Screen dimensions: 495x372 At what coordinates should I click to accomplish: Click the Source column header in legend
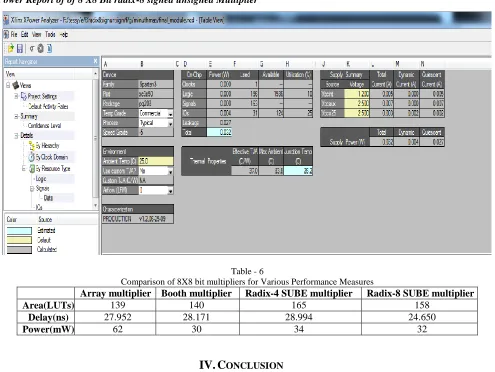[45, 220]
